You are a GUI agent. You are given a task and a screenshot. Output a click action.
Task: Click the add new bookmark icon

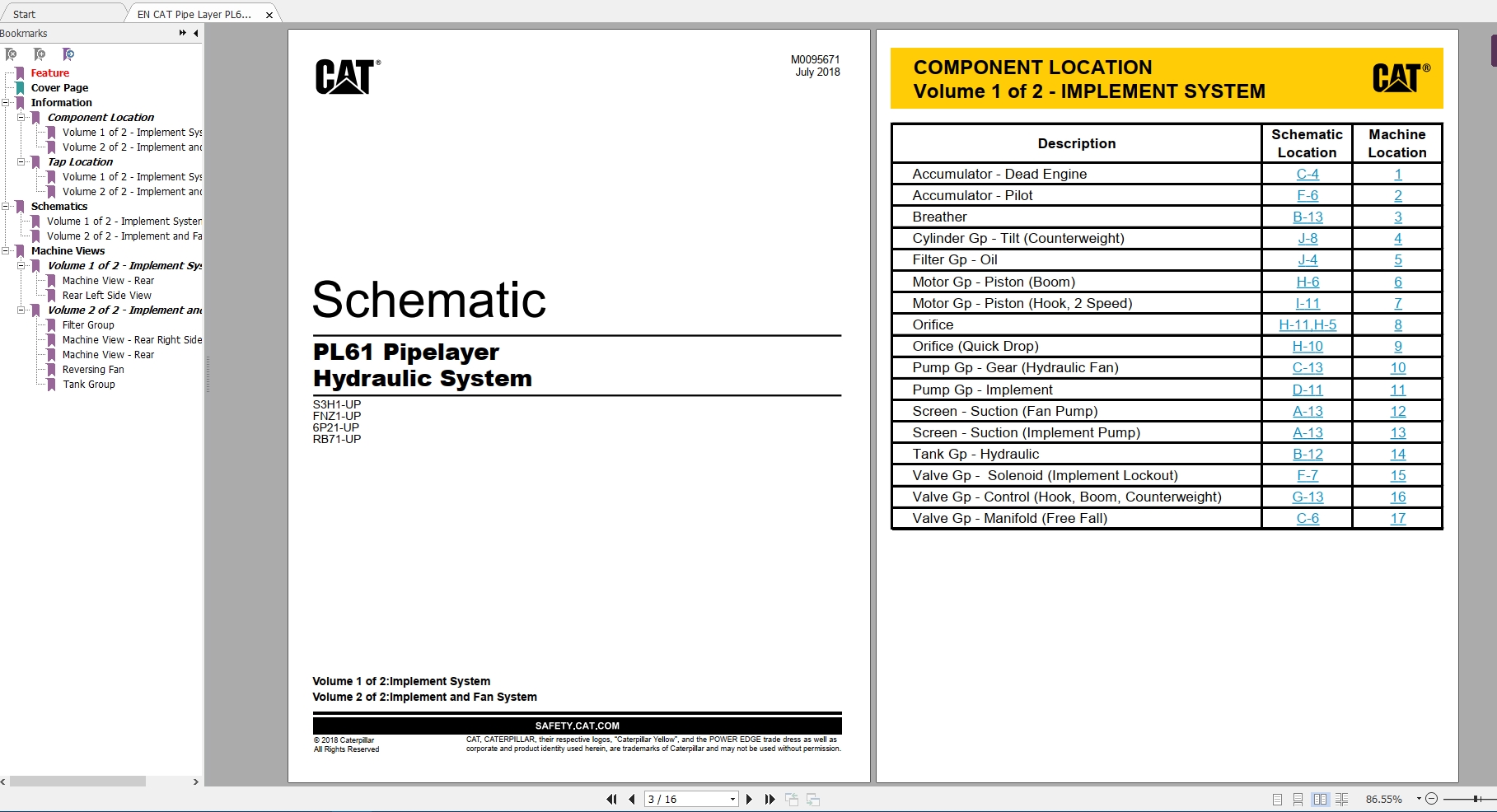[x=40, y=54]
